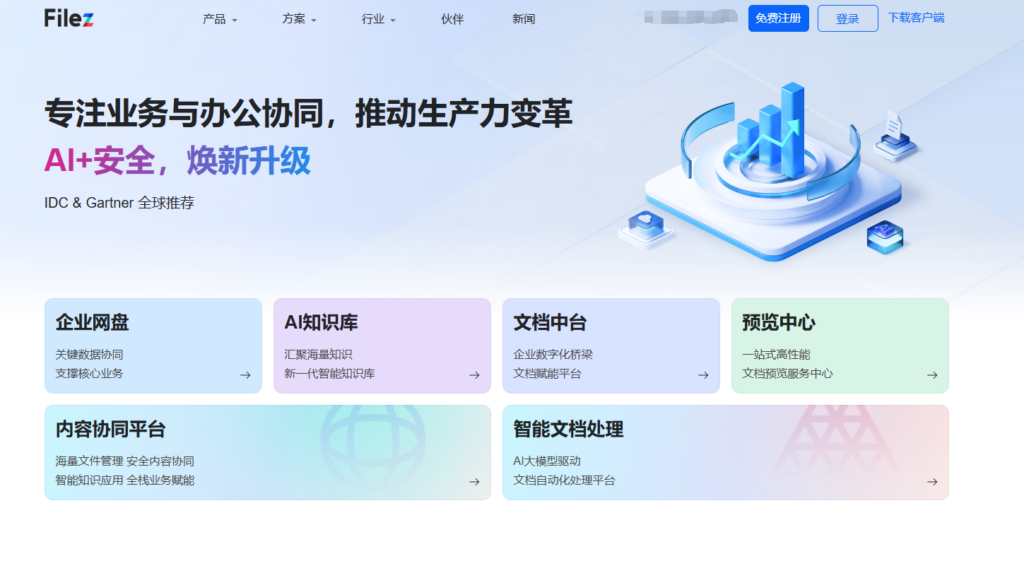Open the 新闻 menu item
The image size is (1024, 573).
[524, 20]
